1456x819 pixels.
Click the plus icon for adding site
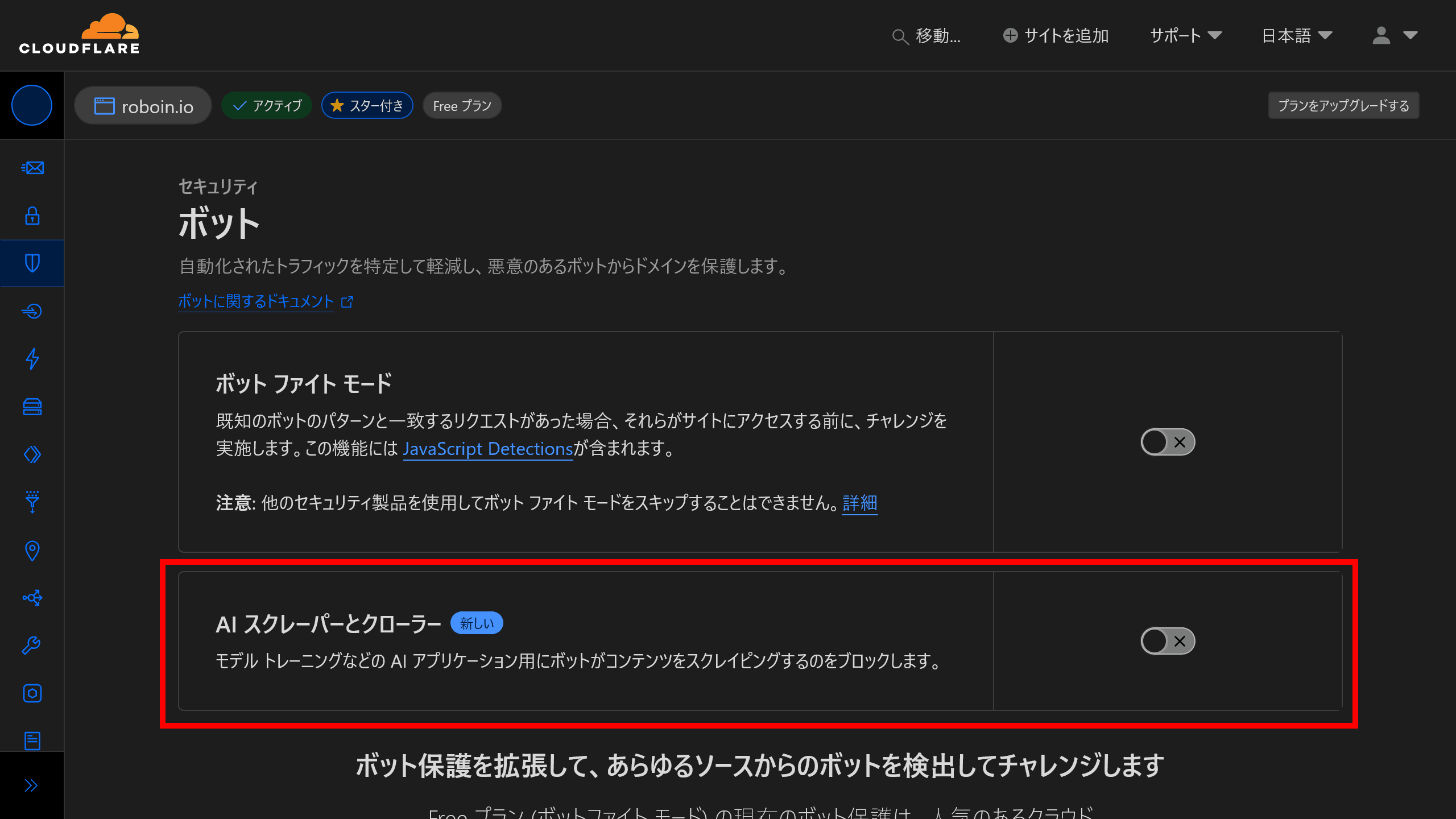click(1010, 35)
